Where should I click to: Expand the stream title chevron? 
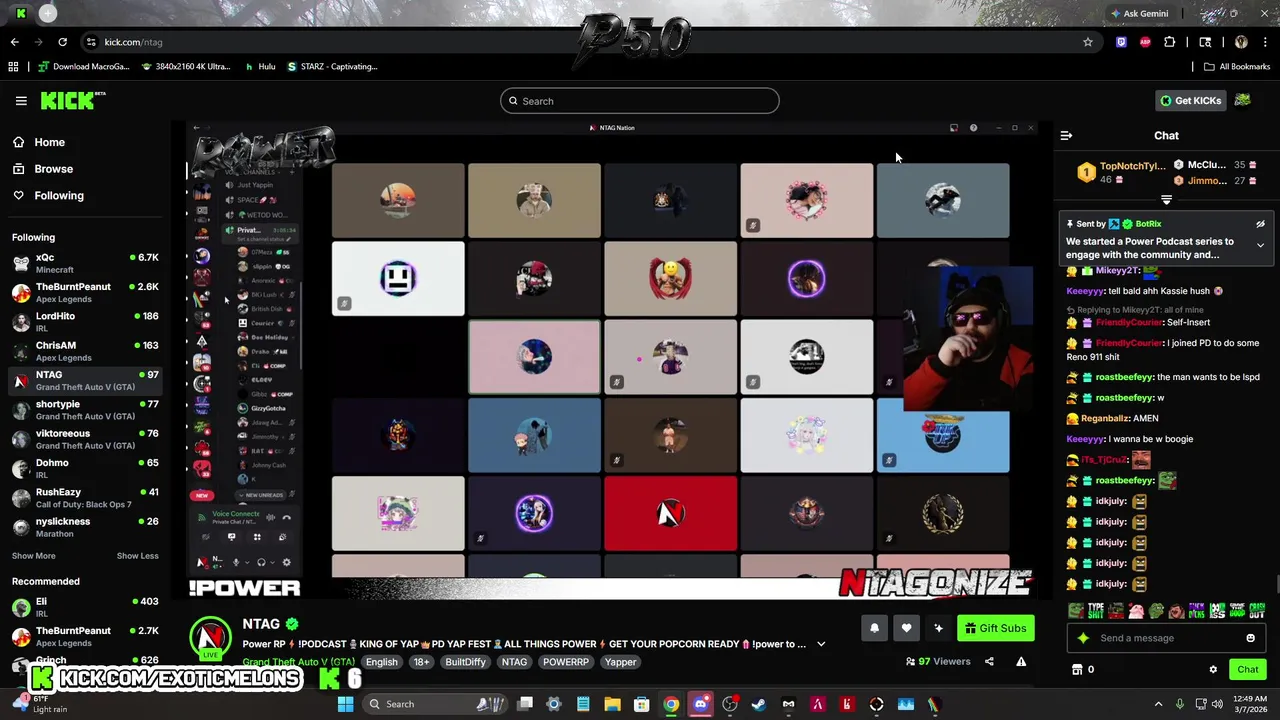(x=821, y=644)
